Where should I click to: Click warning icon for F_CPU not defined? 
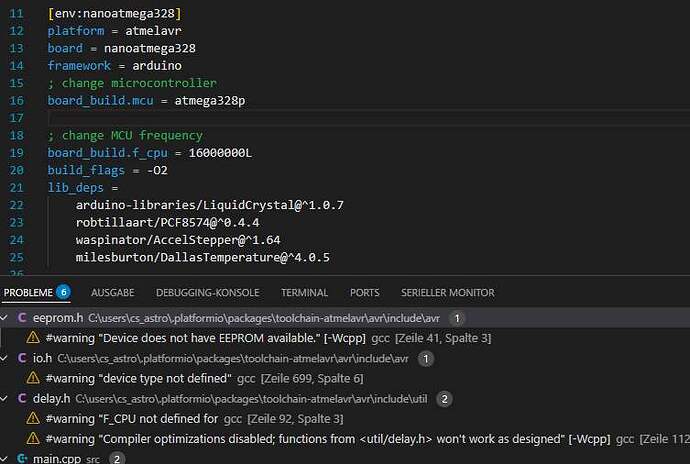(x=33, y=419)
